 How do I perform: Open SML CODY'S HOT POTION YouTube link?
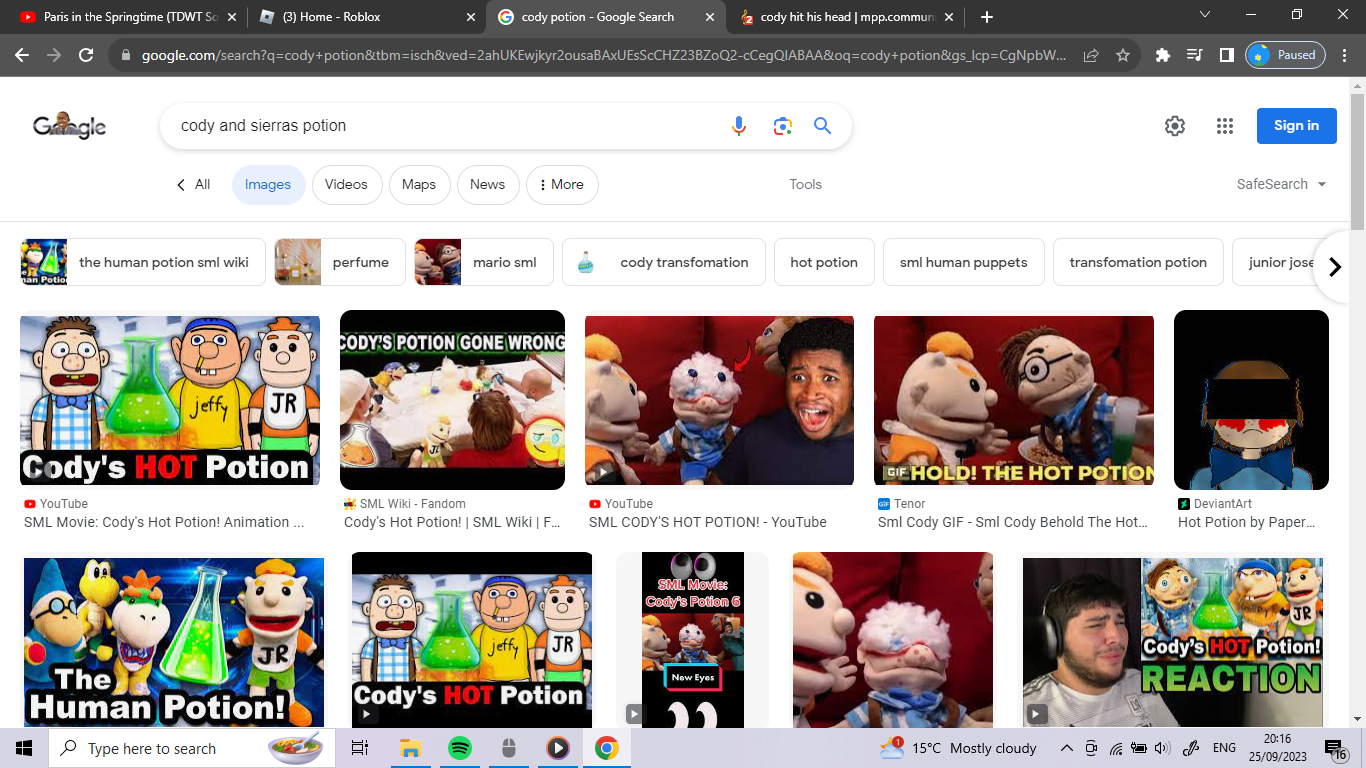click(708, 522)
